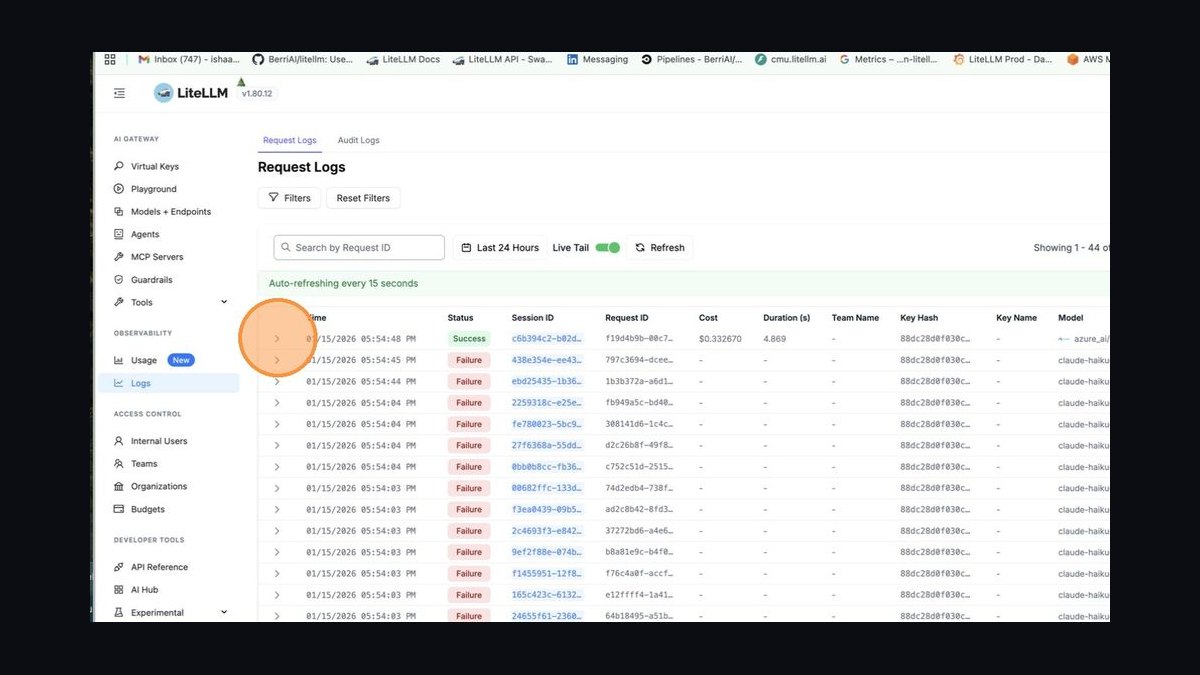Image resolution: width=1200 pixels, height=675 pixels.
Task: Open session ID link c6b394c2-b02d
Action: point(546,339)
